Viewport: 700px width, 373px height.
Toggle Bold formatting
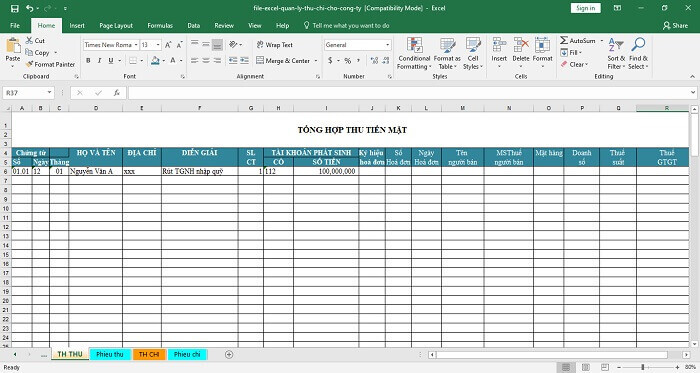[88, 60]
